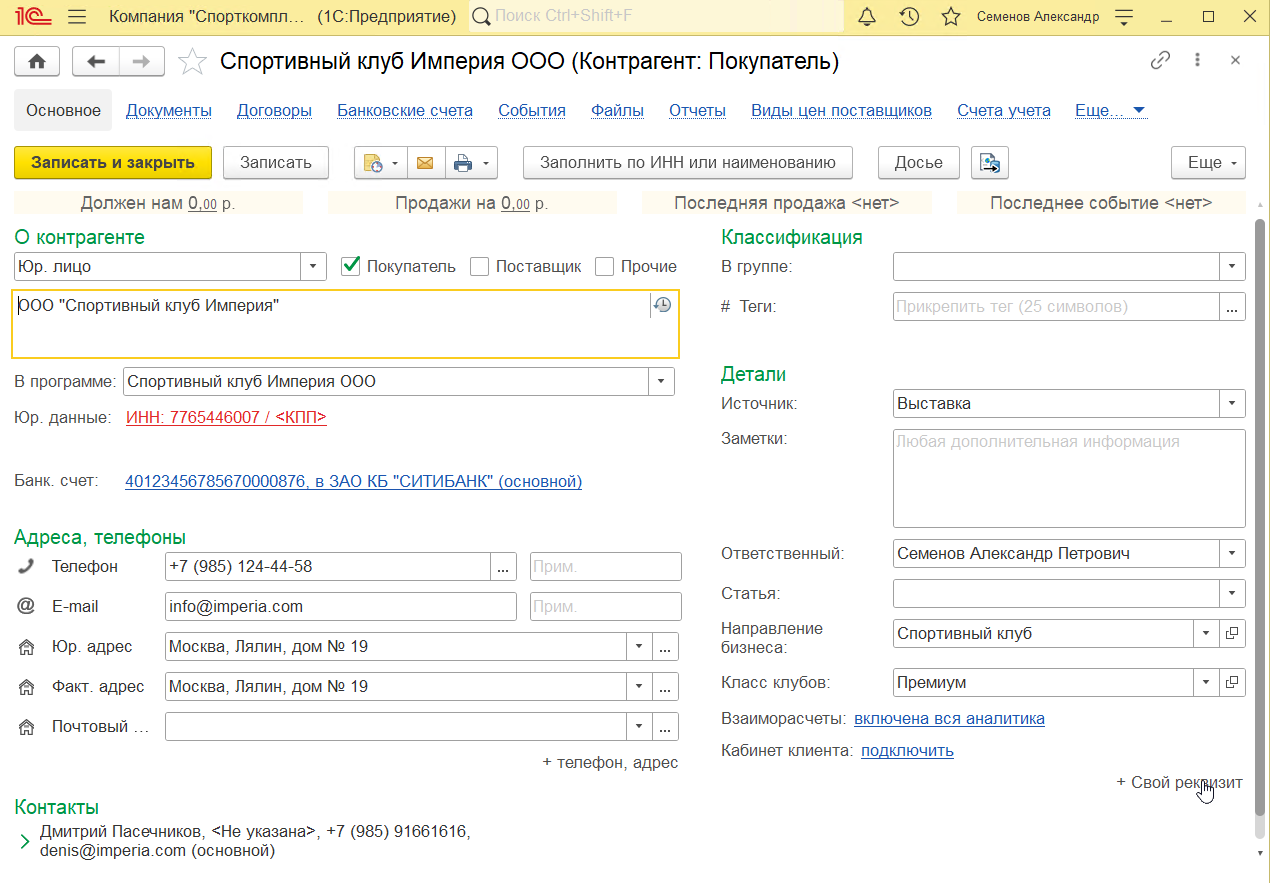Open notifications bell
Screen dimensions: 1270x883
pos(867,17)
